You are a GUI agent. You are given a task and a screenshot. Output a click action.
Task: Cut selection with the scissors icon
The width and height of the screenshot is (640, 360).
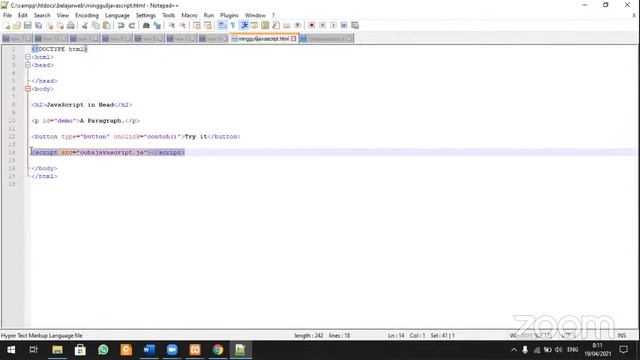[85, 25]
